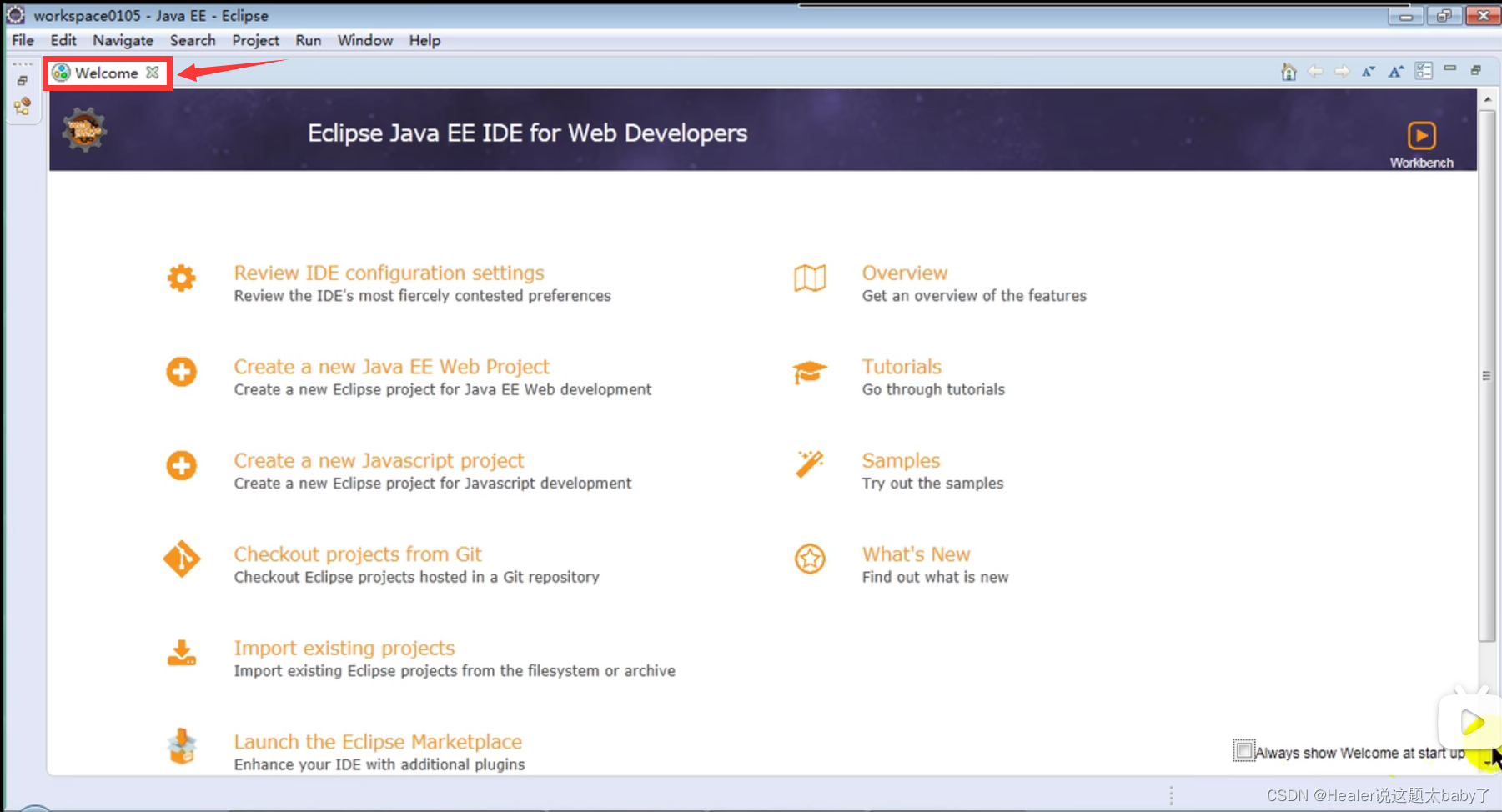This screenshot has height=812, width=1502.
Task: Open the What's New link
Action: (916, 554)
